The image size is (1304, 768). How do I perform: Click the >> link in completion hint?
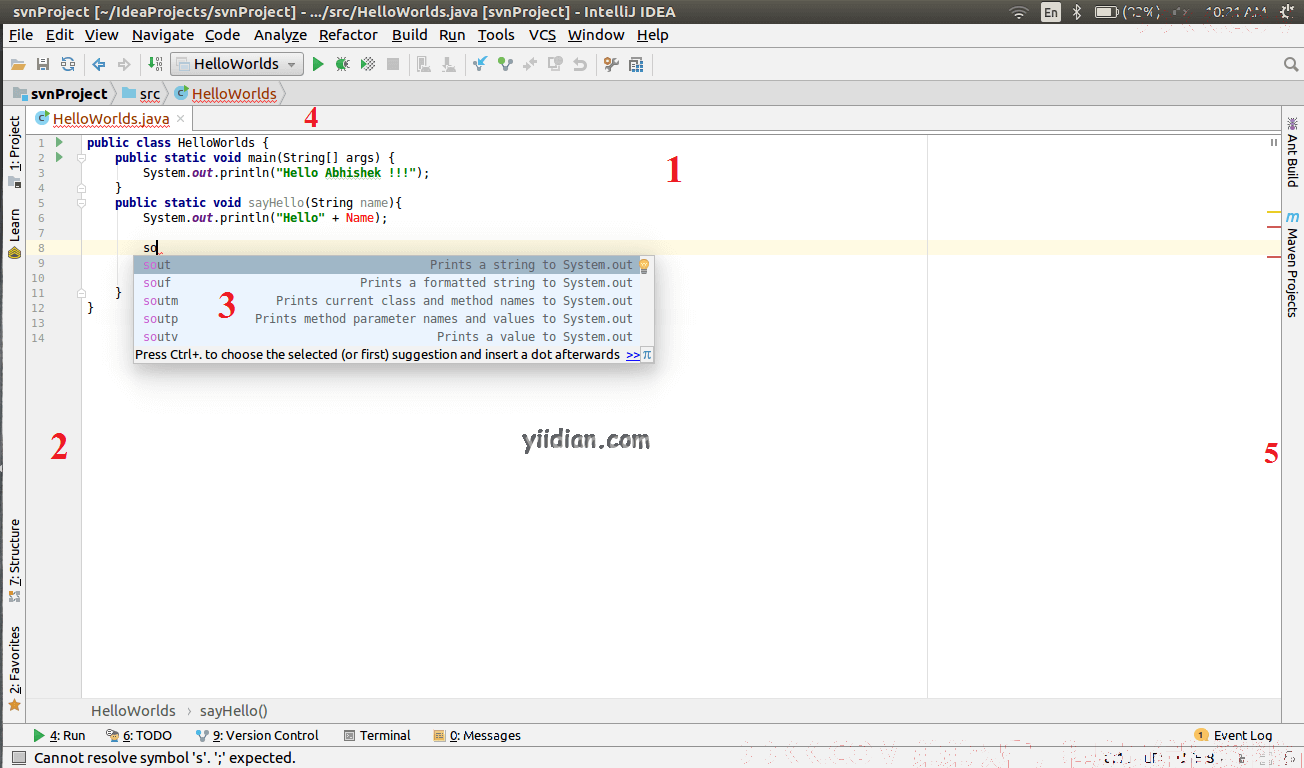(633, 355)
